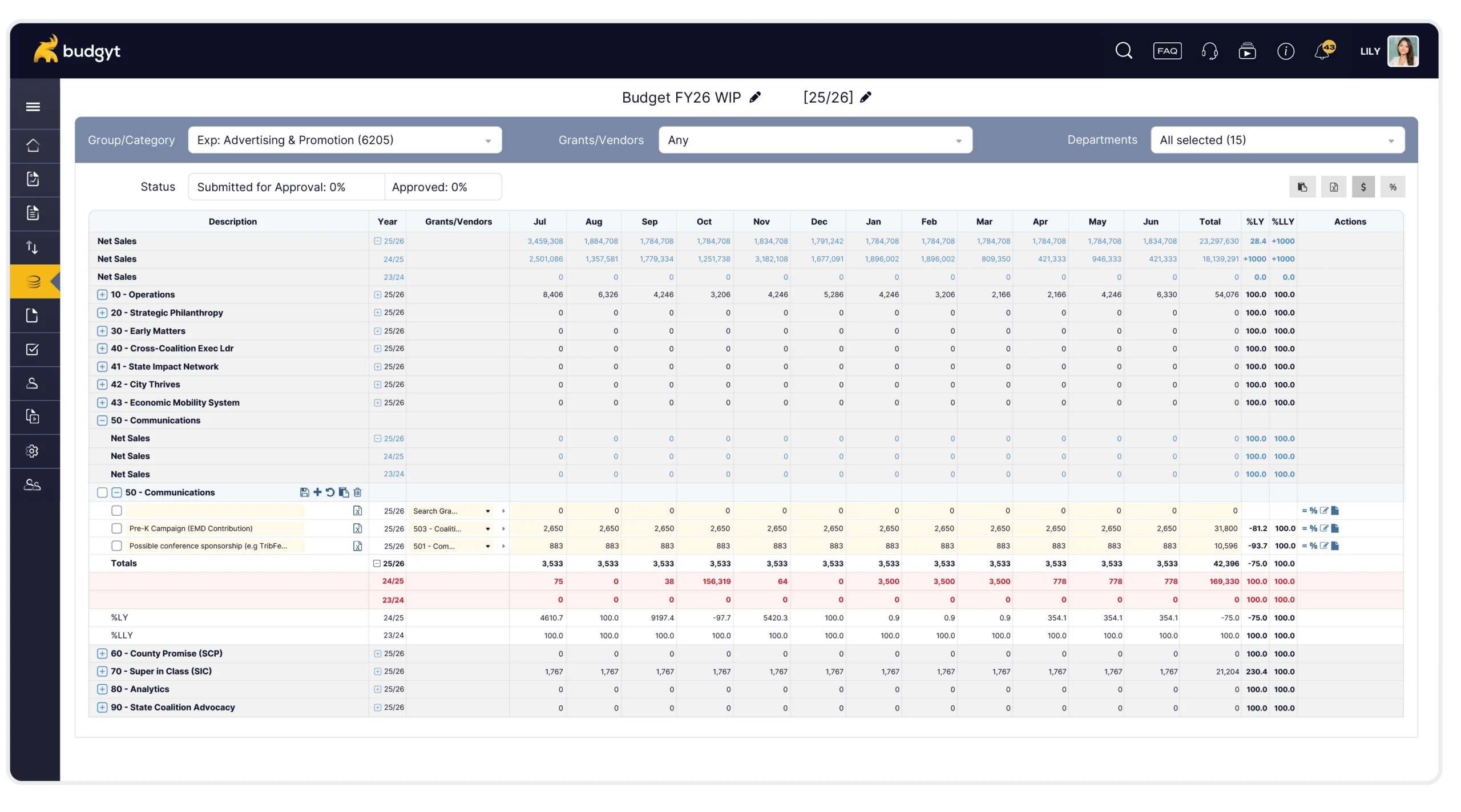Edit budget name with pencil beside FY26 WIP

[755, 98]
